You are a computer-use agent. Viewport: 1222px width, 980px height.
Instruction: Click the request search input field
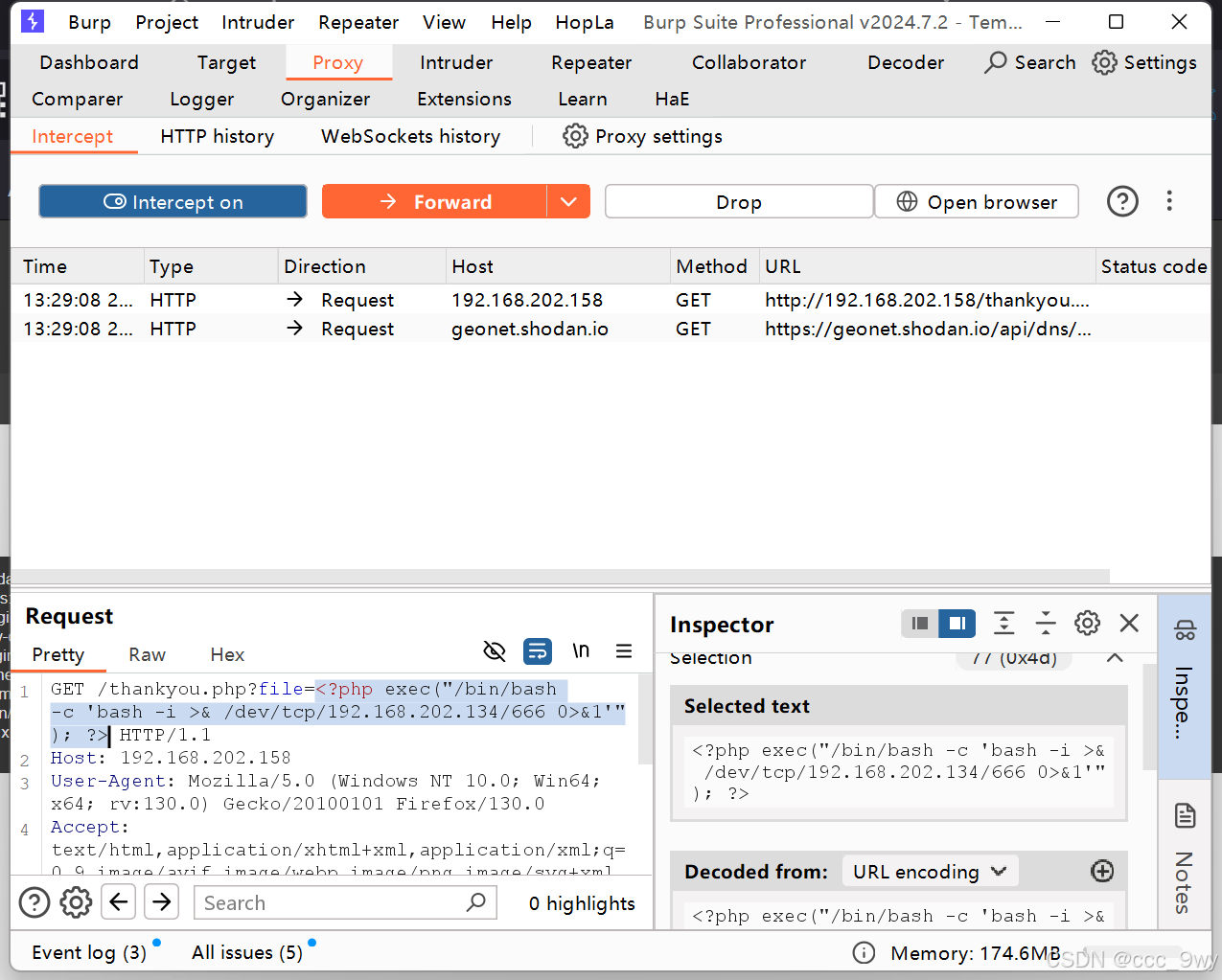click(345, 902)
